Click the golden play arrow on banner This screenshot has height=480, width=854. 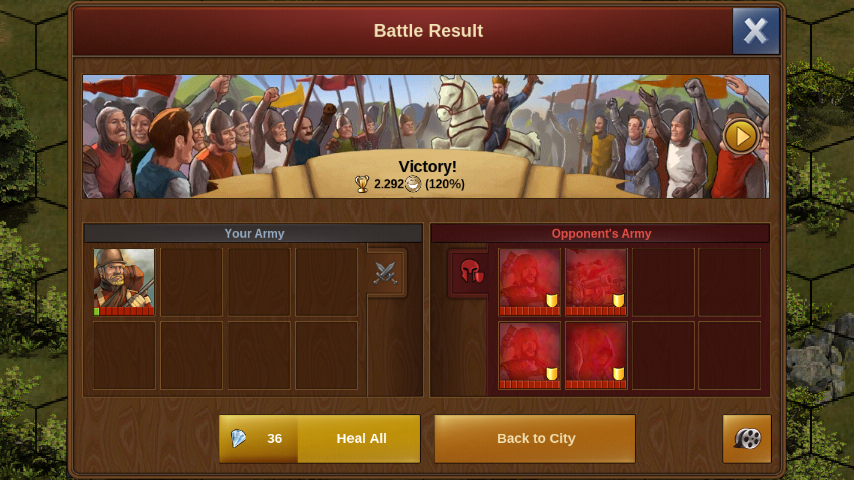[x=741, y=136]
